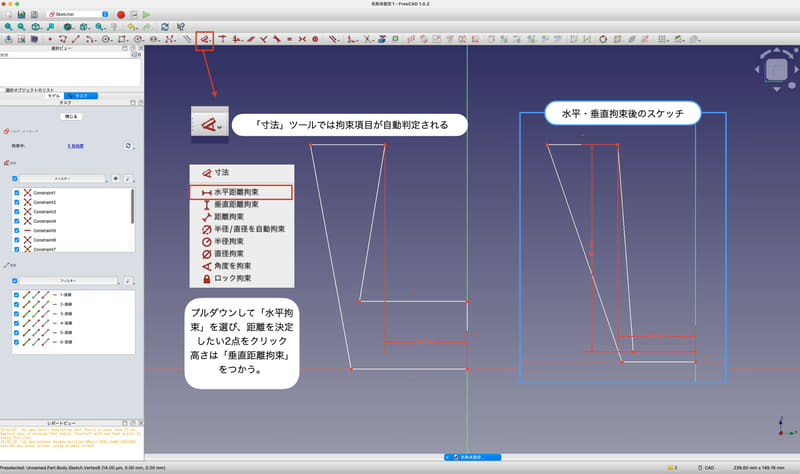Run the macro with the green play icon

pyautogui.click(x=146, y=15)
